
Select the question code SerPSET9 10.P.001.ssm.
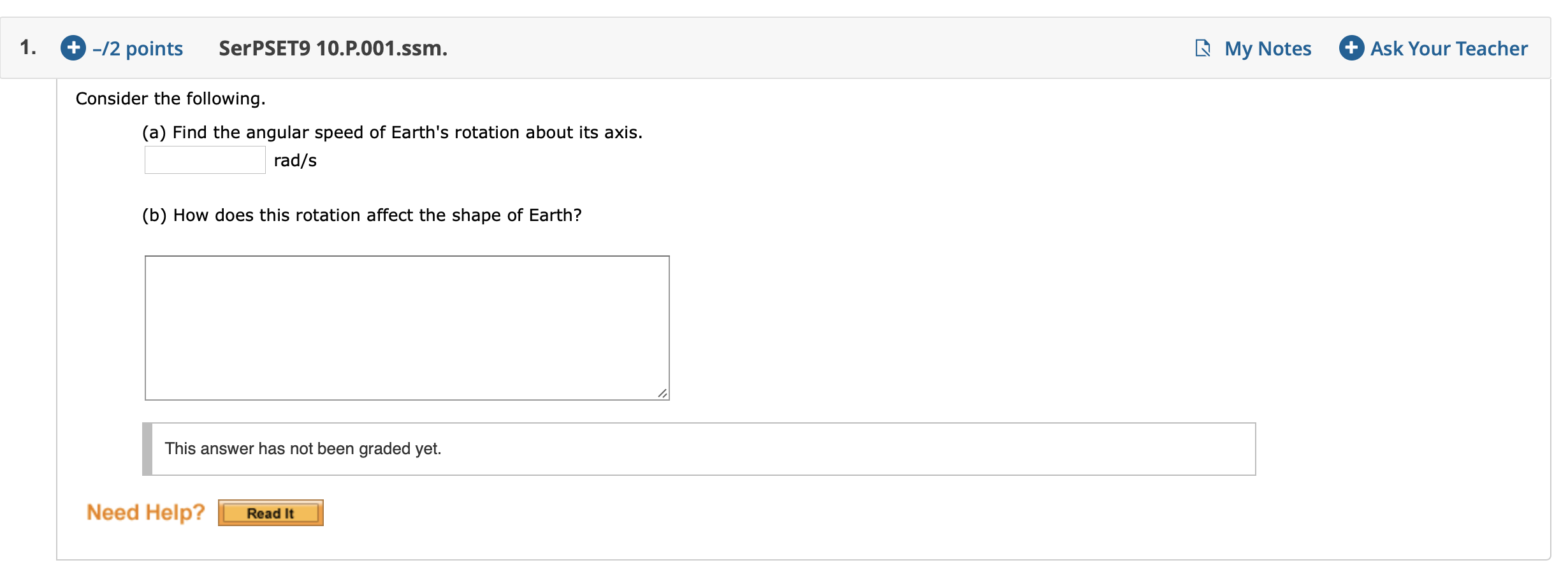point(333,48)
